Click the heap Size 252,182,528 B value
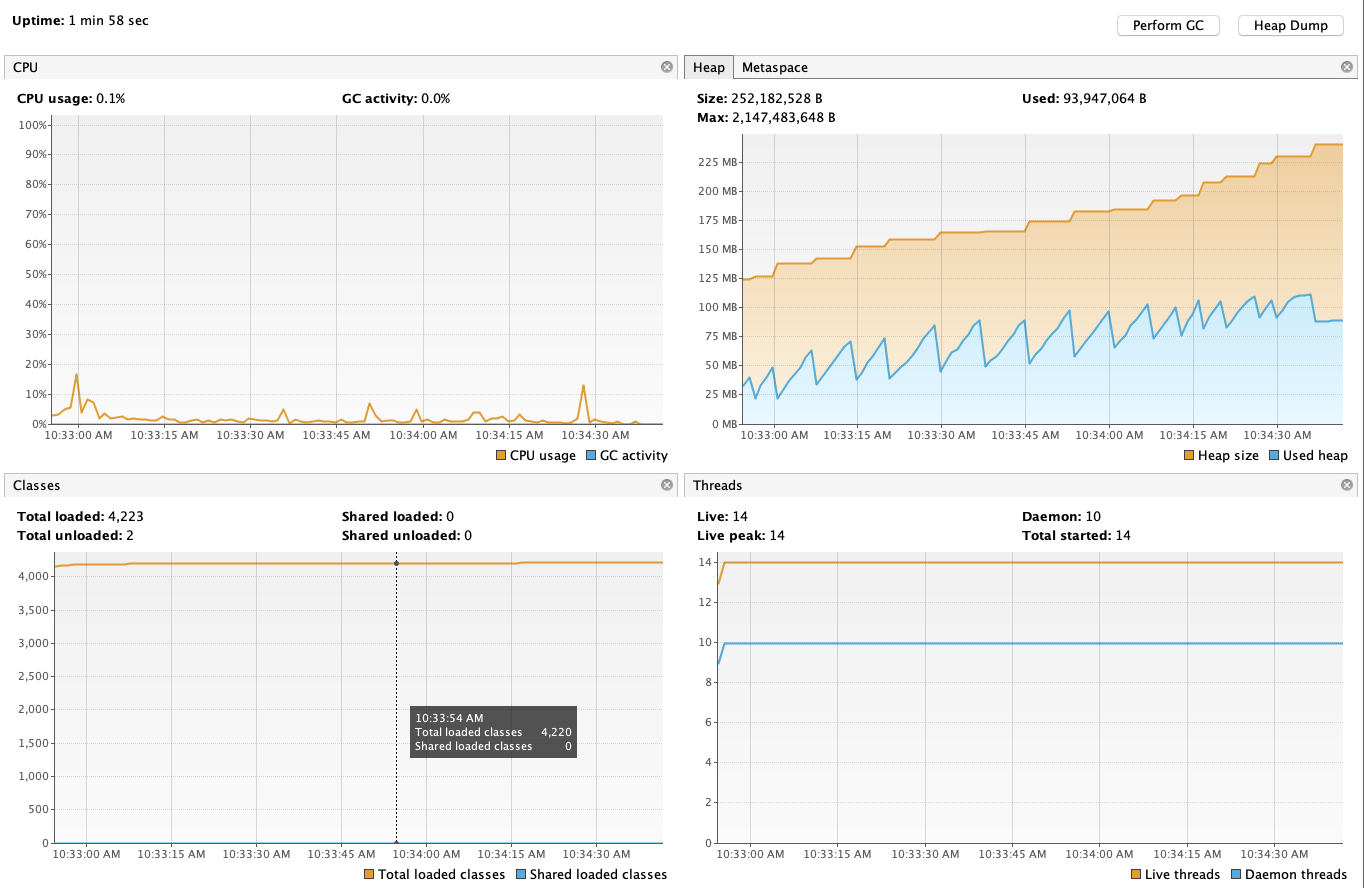This screenshot has width=1364, height=888. click(759, 99)
